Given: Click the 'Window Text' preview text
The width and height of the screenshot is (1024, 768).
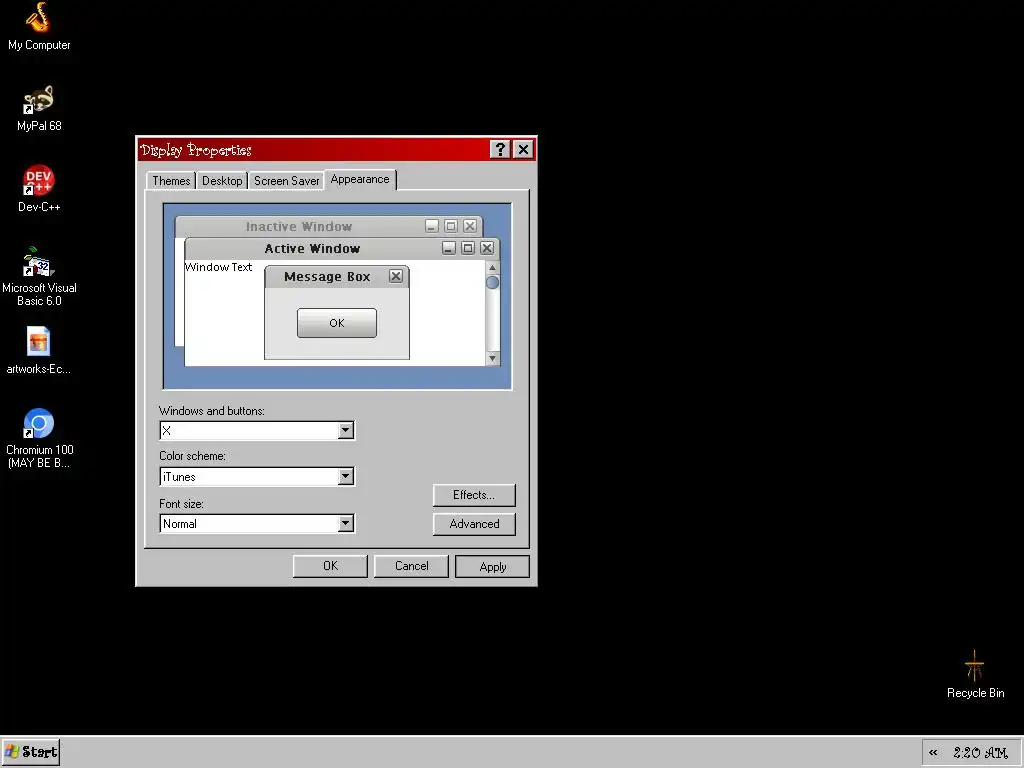Looking at the screenshot, I should tap(218, 267).
